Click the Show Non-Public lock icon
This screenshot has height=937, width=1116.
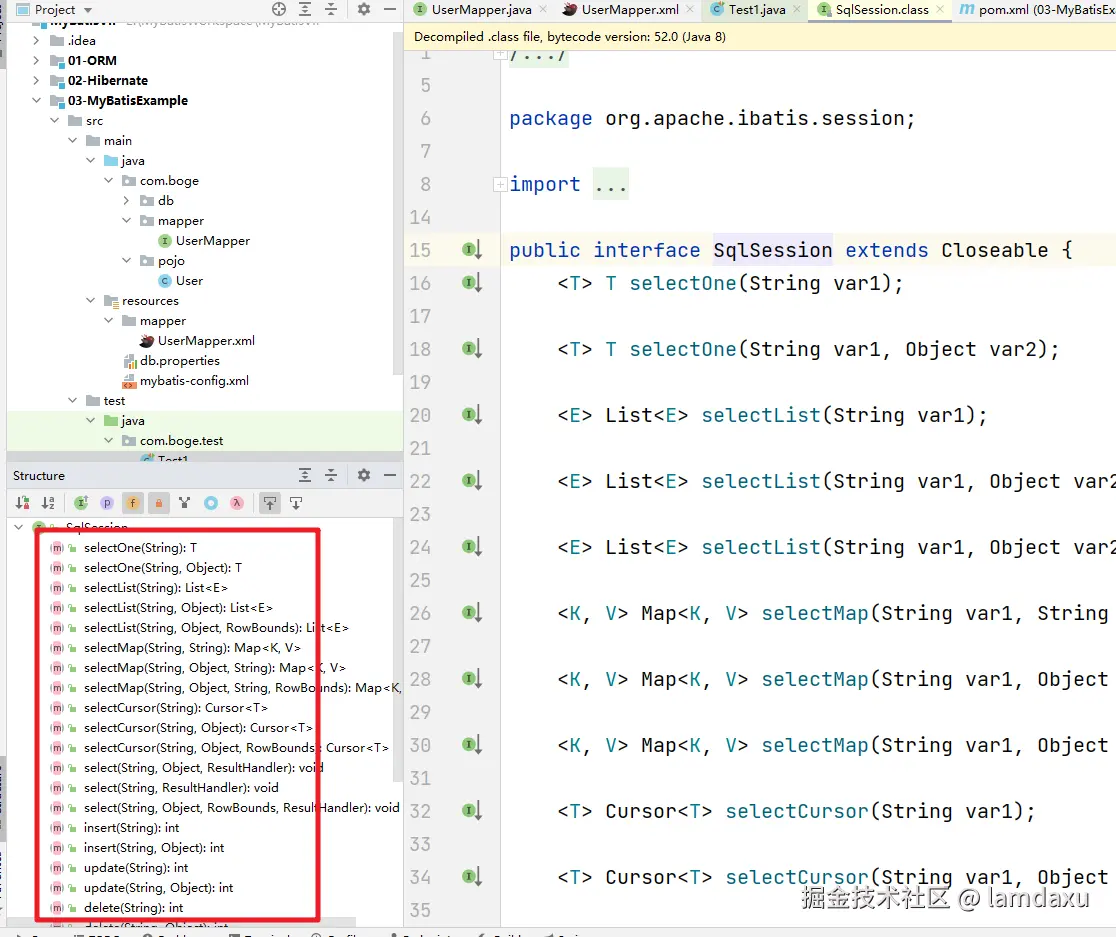pyautogui.click(x=158, y=503)
